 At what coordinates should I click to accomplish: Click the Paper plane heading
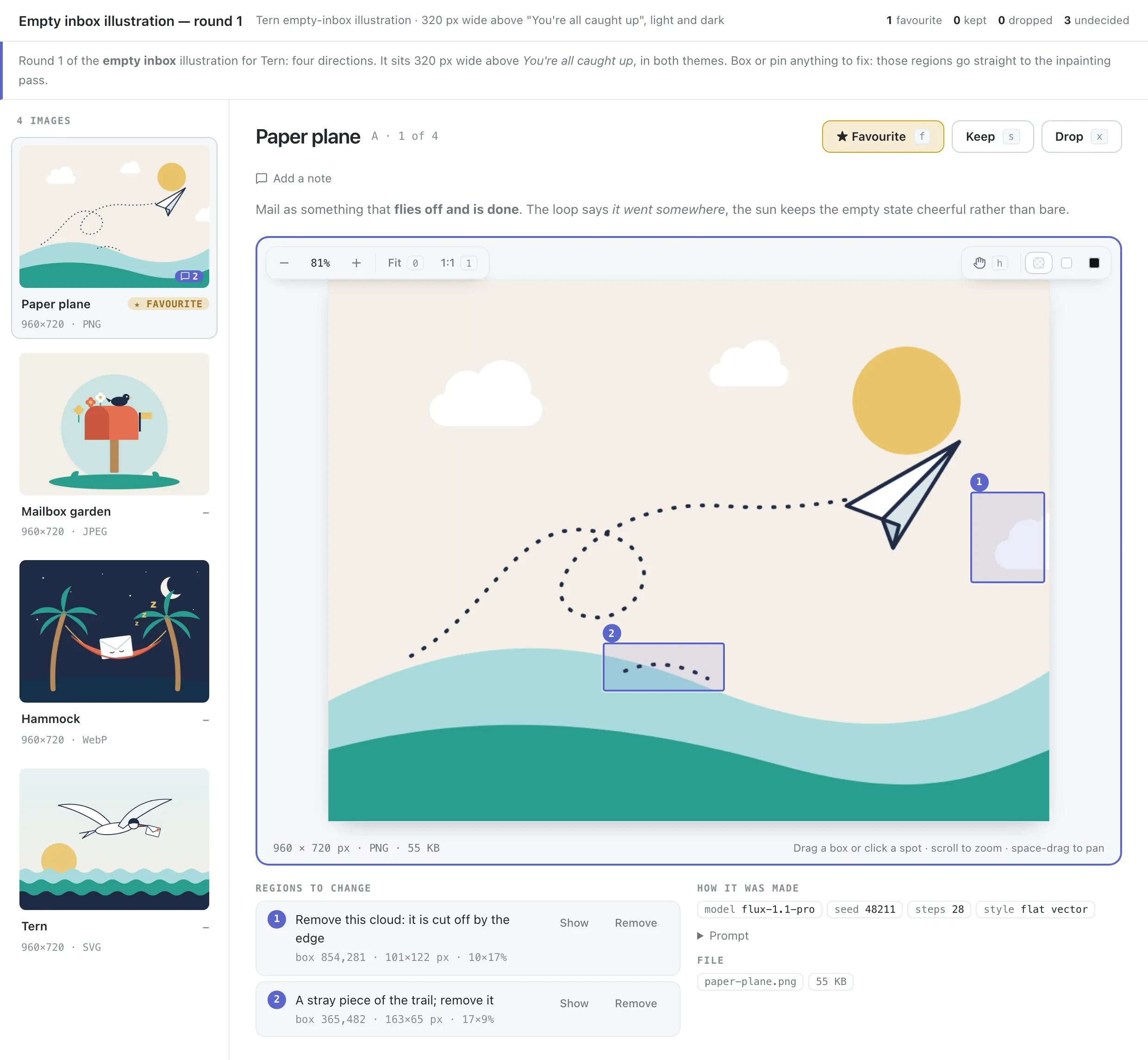[307, 137]
